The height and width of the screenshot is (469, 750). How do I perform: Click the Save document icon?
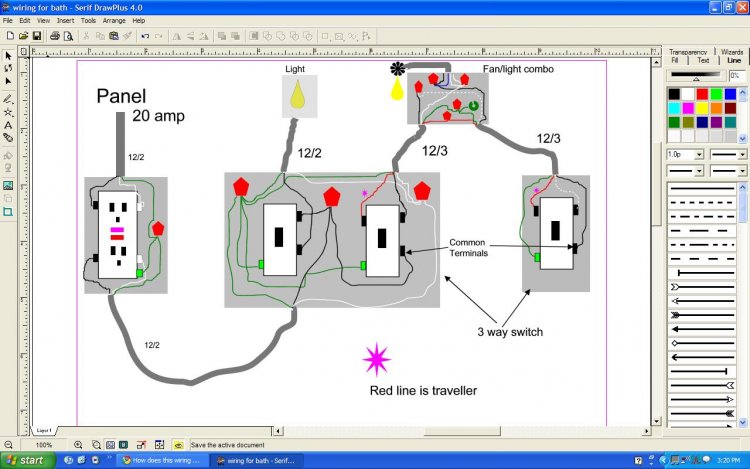click(x=37, y=35)
